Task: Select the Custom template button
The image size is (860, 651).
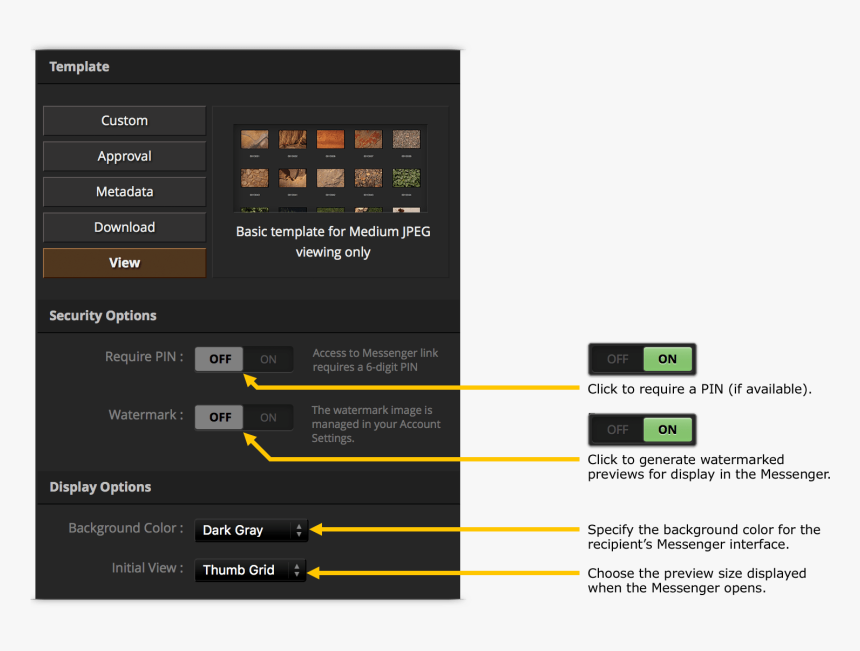Action: point(124,121)
